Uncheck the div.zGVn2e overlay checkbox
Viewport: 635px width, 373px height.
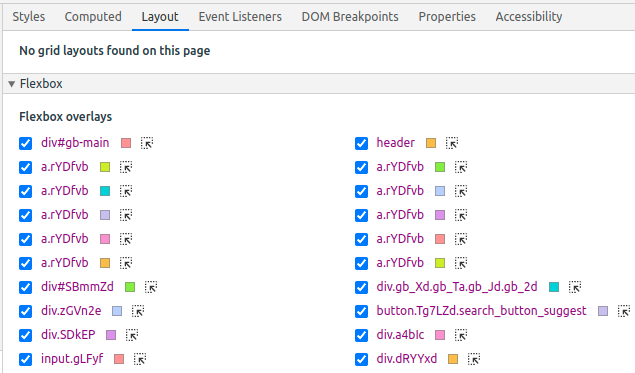click(x=26, y=311)
